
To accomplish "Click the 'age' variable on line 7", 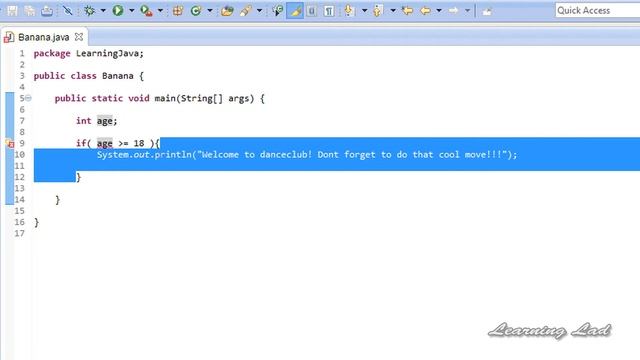I will (x=104, y=121).
